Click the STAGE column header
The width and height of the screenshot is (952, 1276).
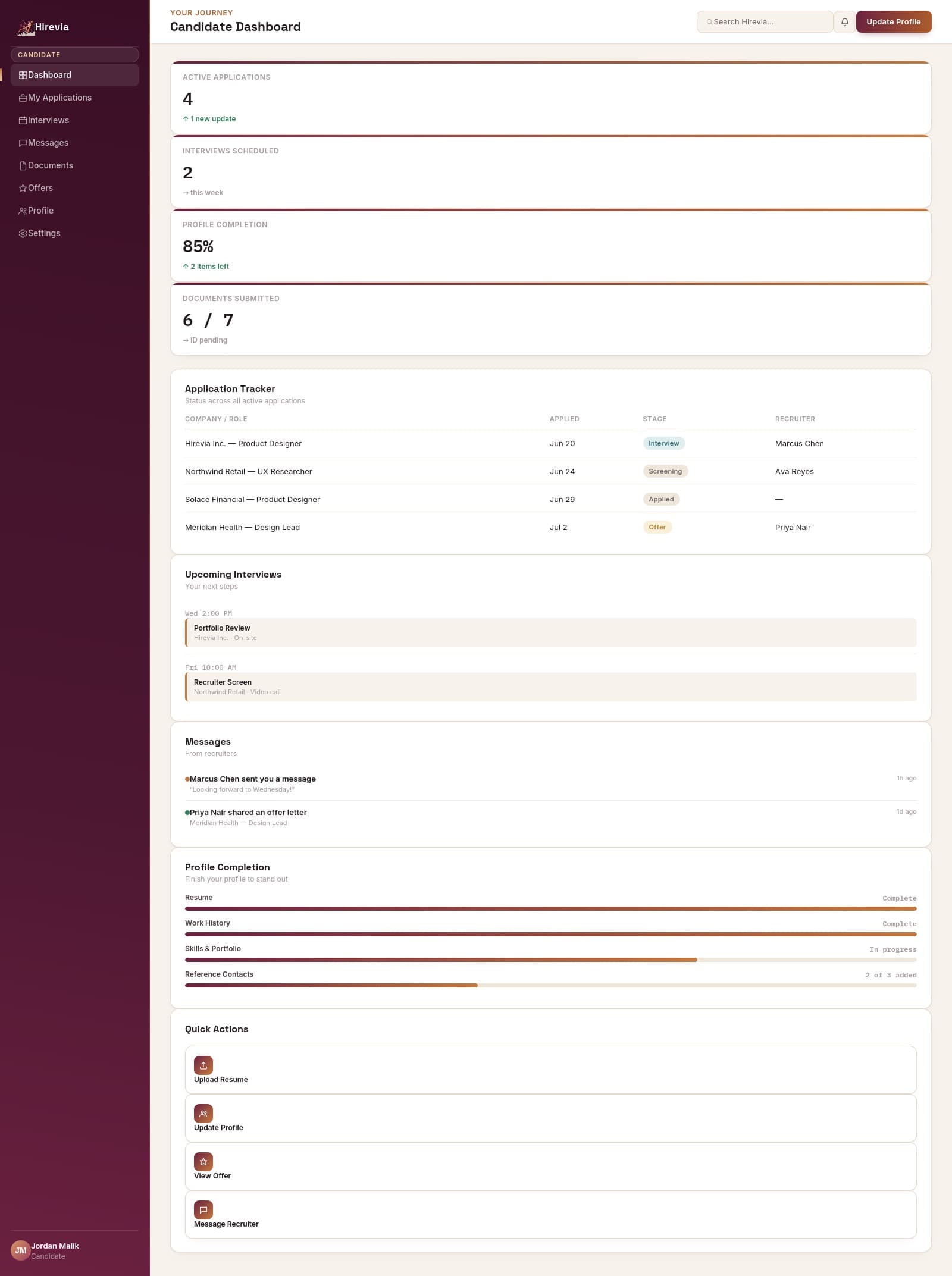click(654, 419)
